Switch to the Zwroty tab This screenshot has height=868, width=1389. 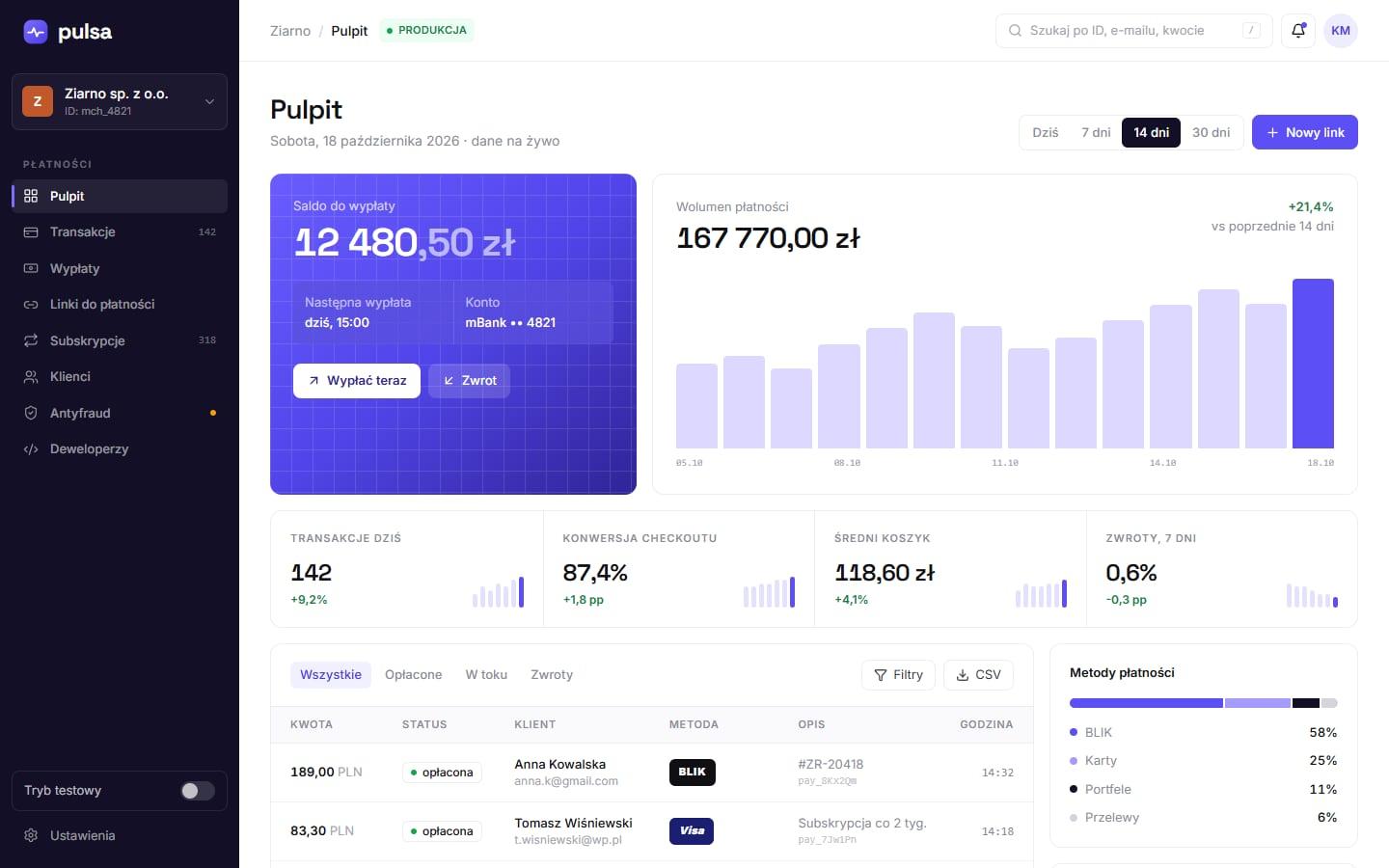point(552,674)
